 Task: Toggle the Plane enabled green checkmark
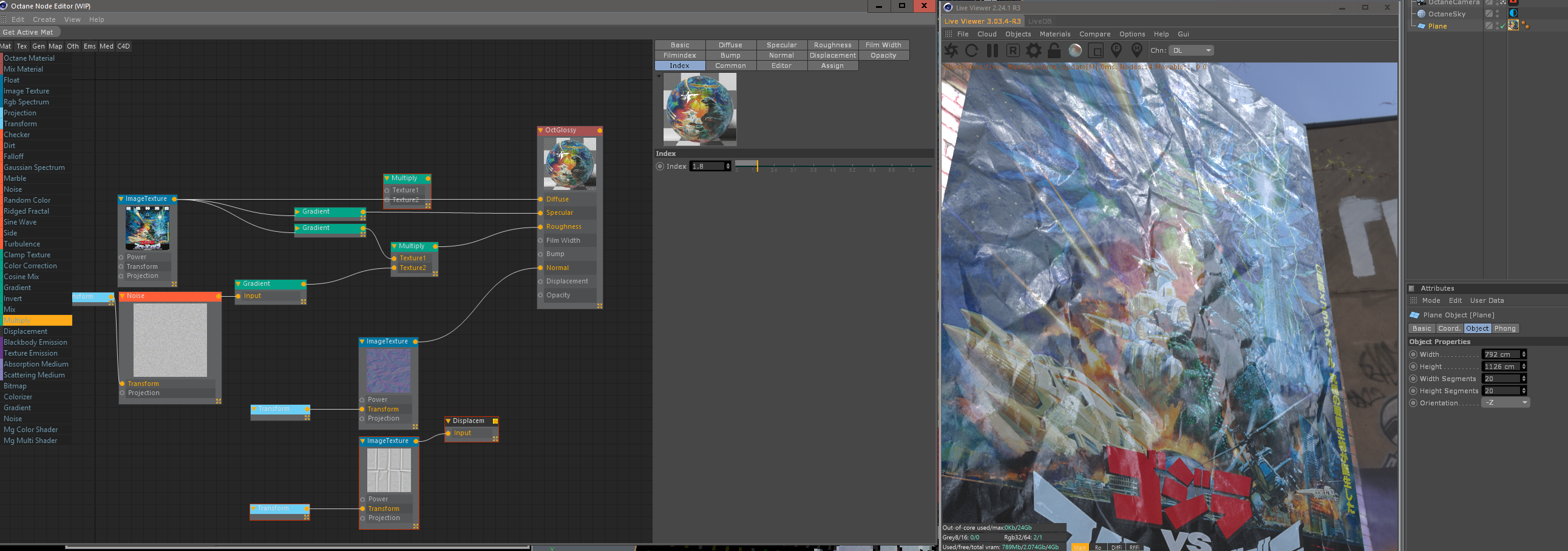tap(1503, 26)
